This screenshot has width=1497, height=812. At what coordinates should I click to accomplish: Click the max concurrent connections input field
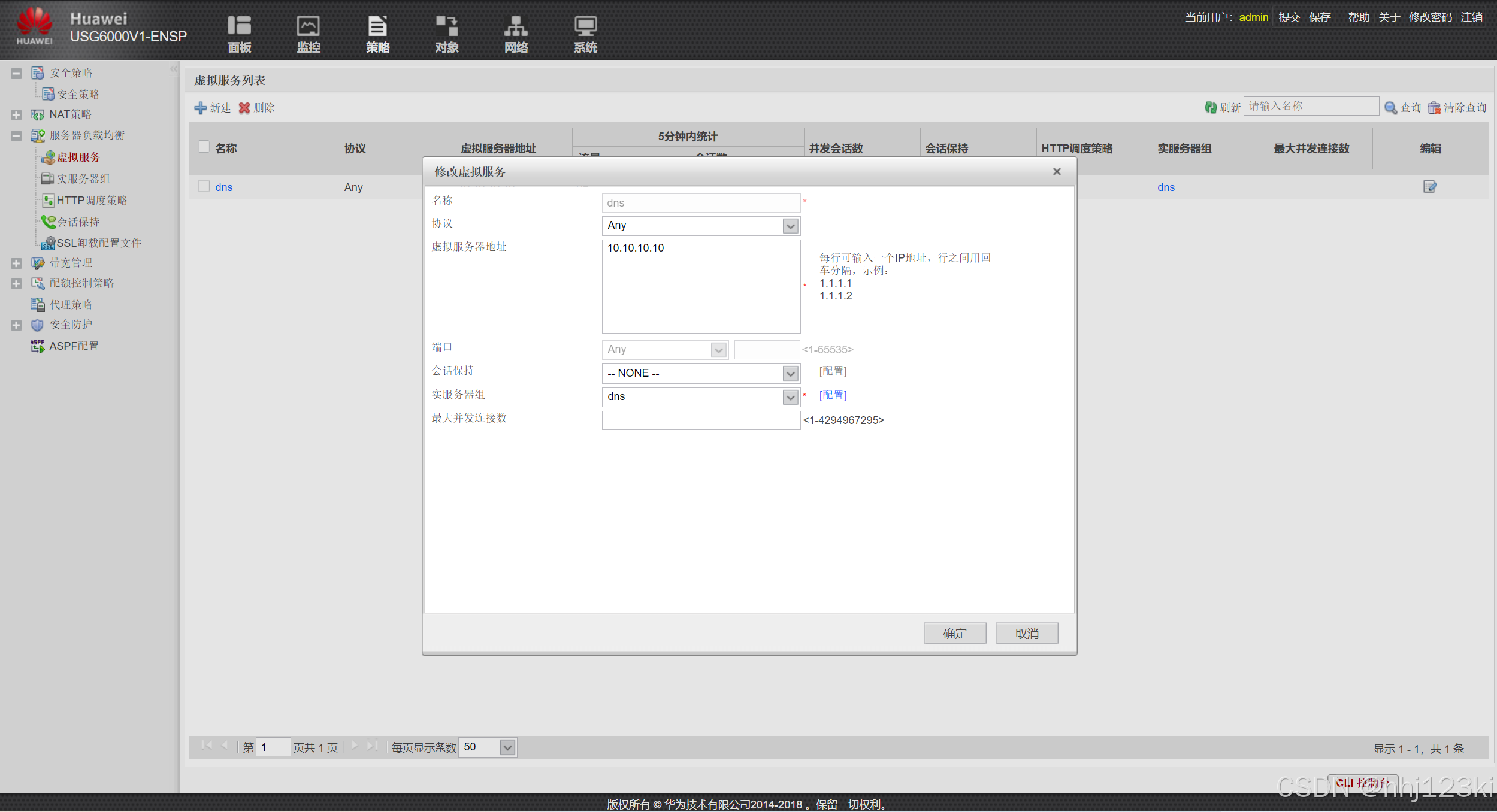pos(700,420)
